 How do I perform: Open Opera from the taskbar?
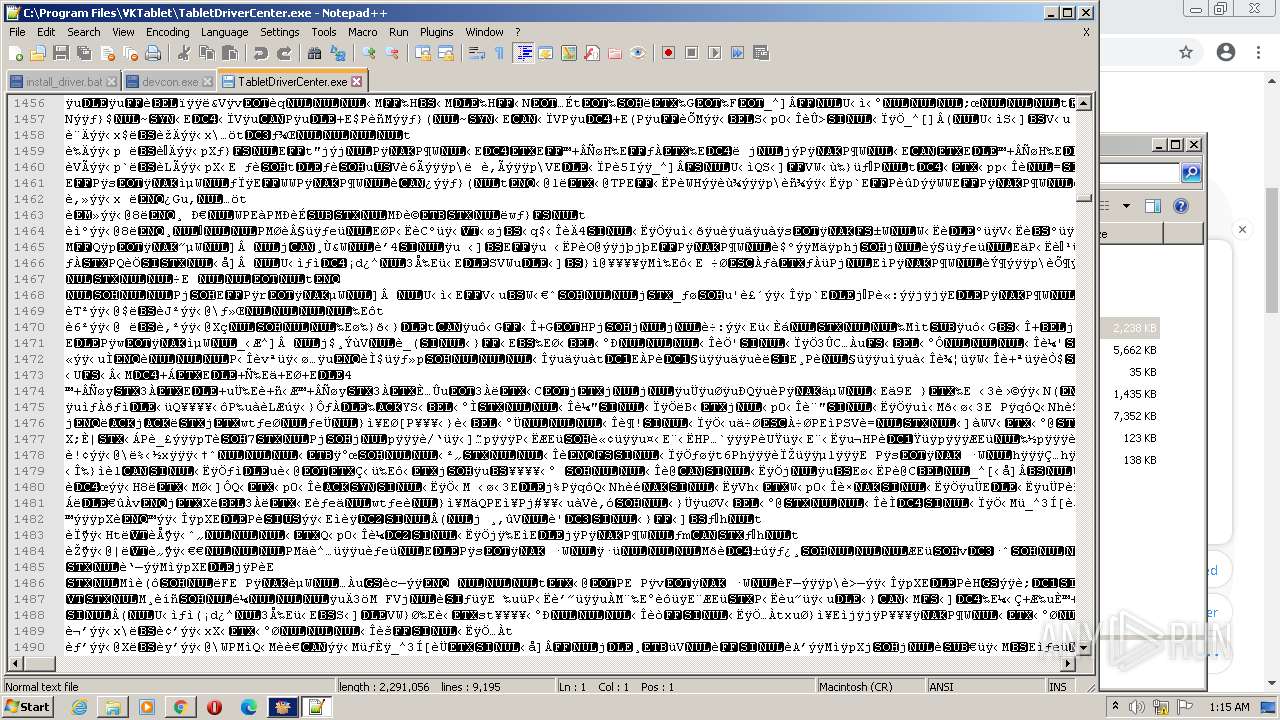(214, 707)
